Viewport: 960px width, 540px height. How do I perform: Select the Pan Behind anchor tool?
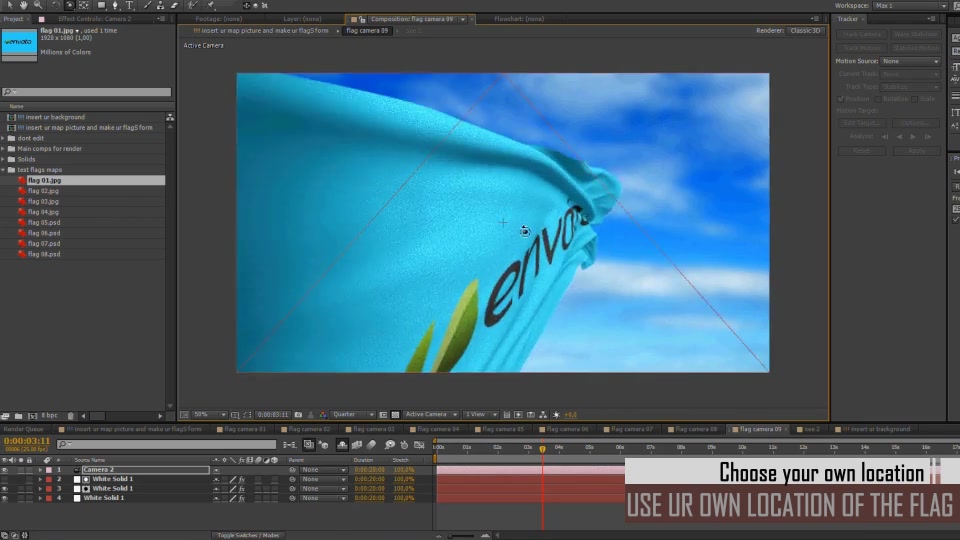(84, 5)
